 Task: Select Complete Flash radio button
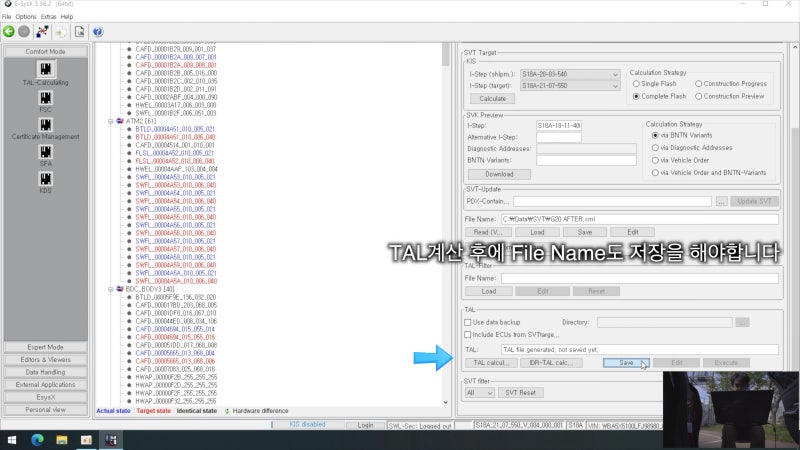point(636,96)
